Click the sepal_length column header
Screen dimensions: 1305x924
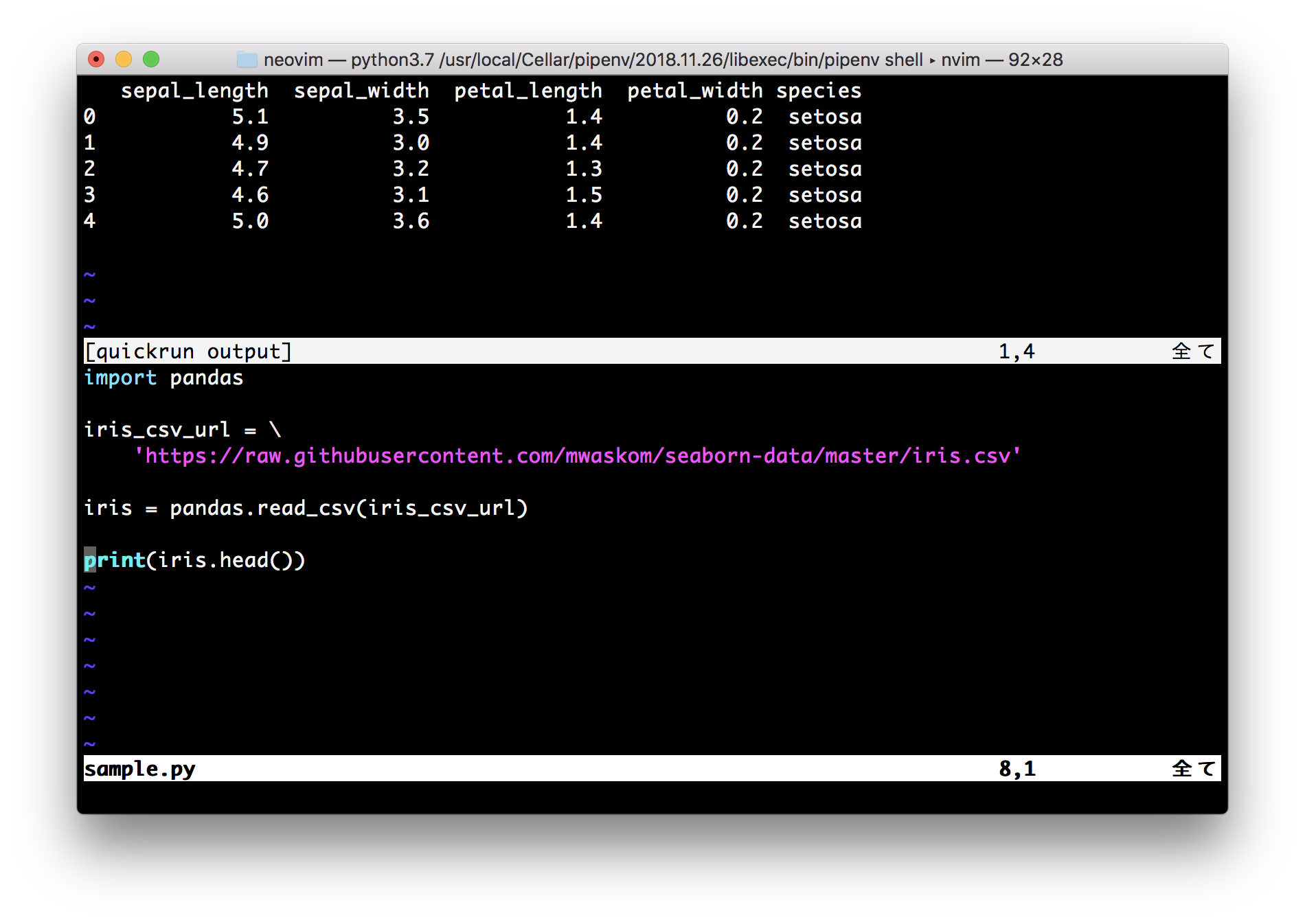[195, 91]
